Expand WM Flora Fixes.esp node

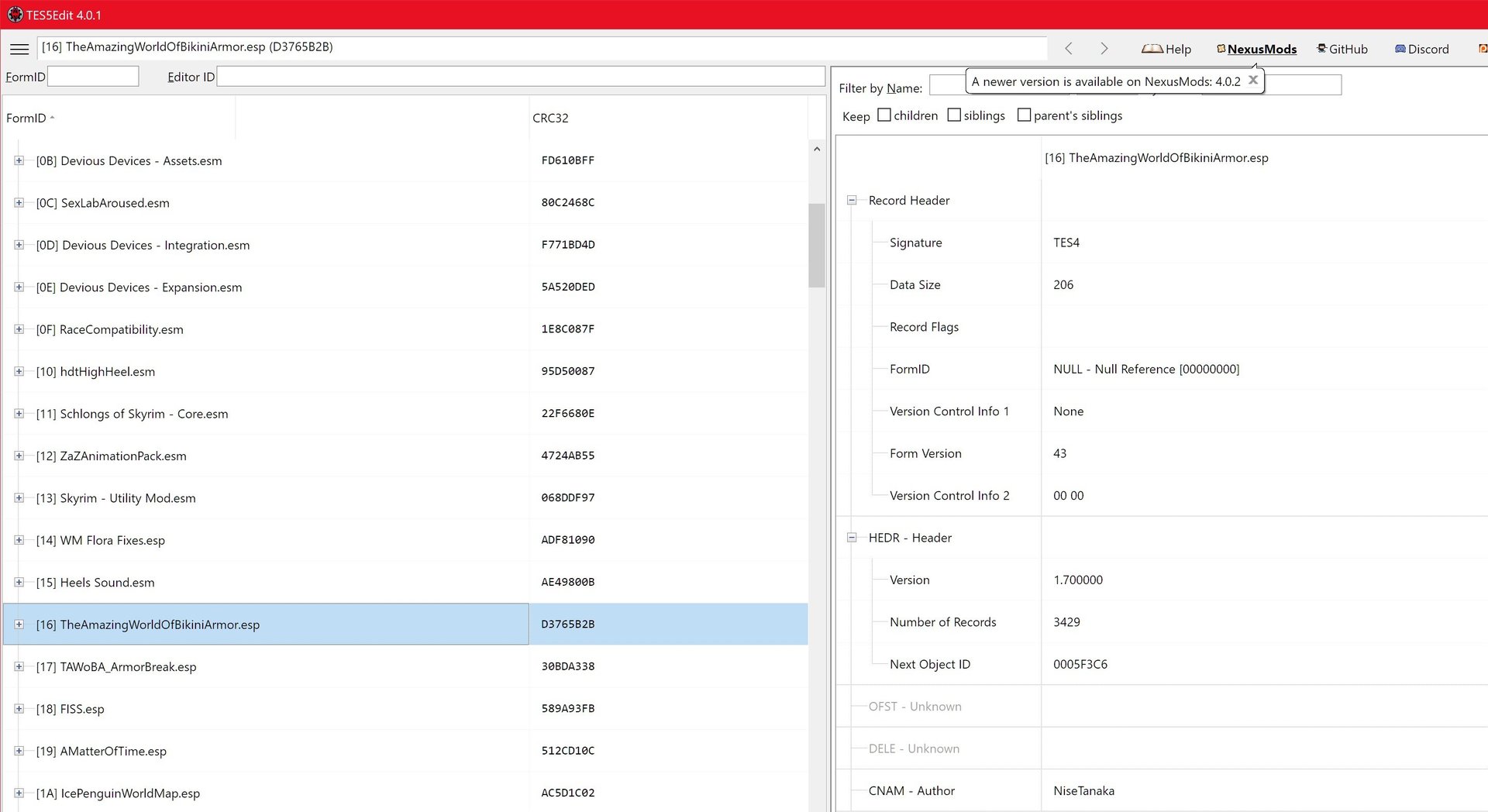(19, 540)
